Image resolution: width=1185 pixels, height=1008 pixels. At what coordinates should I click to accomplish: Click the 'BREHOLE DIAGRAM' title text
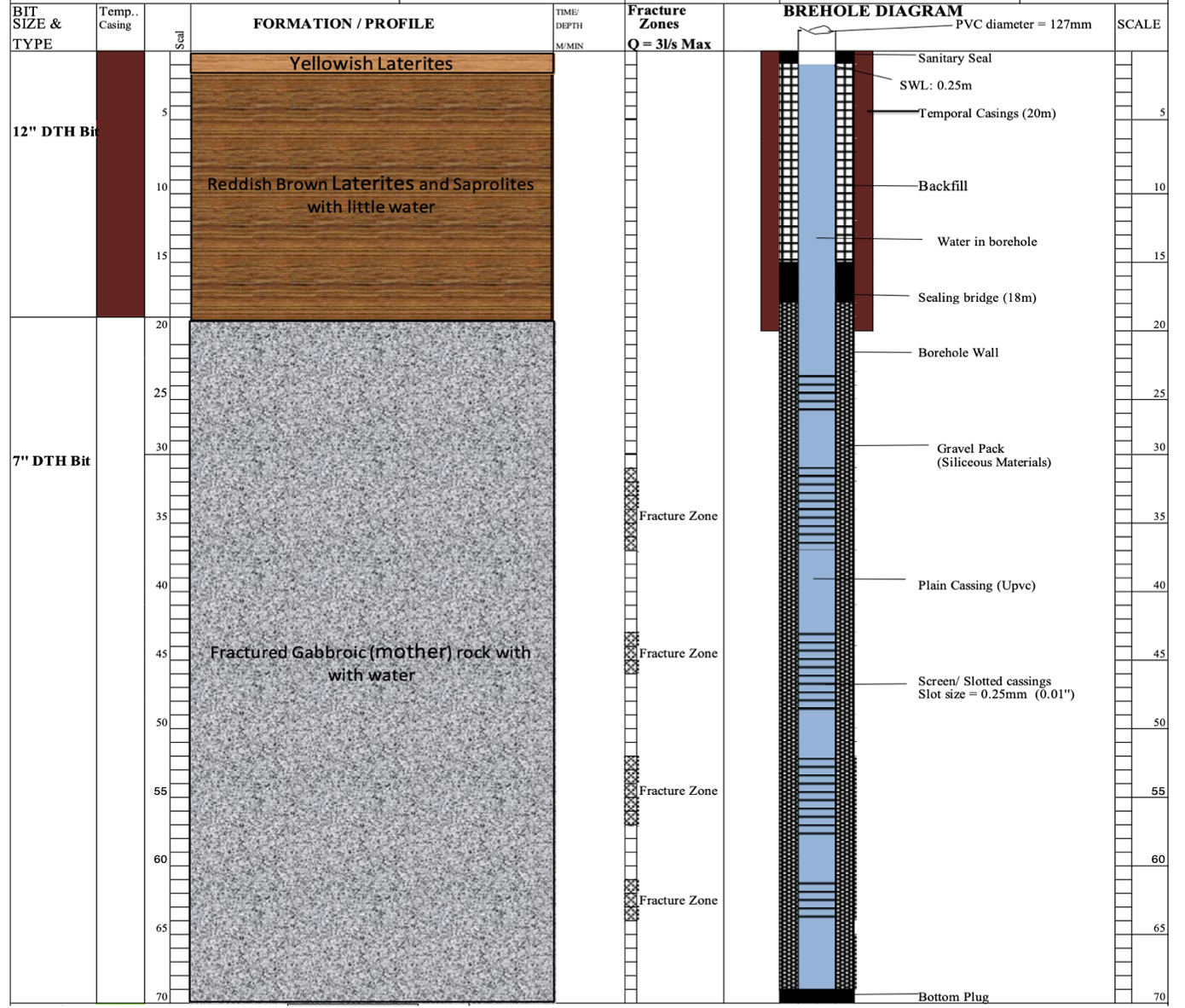pos(873,11)
